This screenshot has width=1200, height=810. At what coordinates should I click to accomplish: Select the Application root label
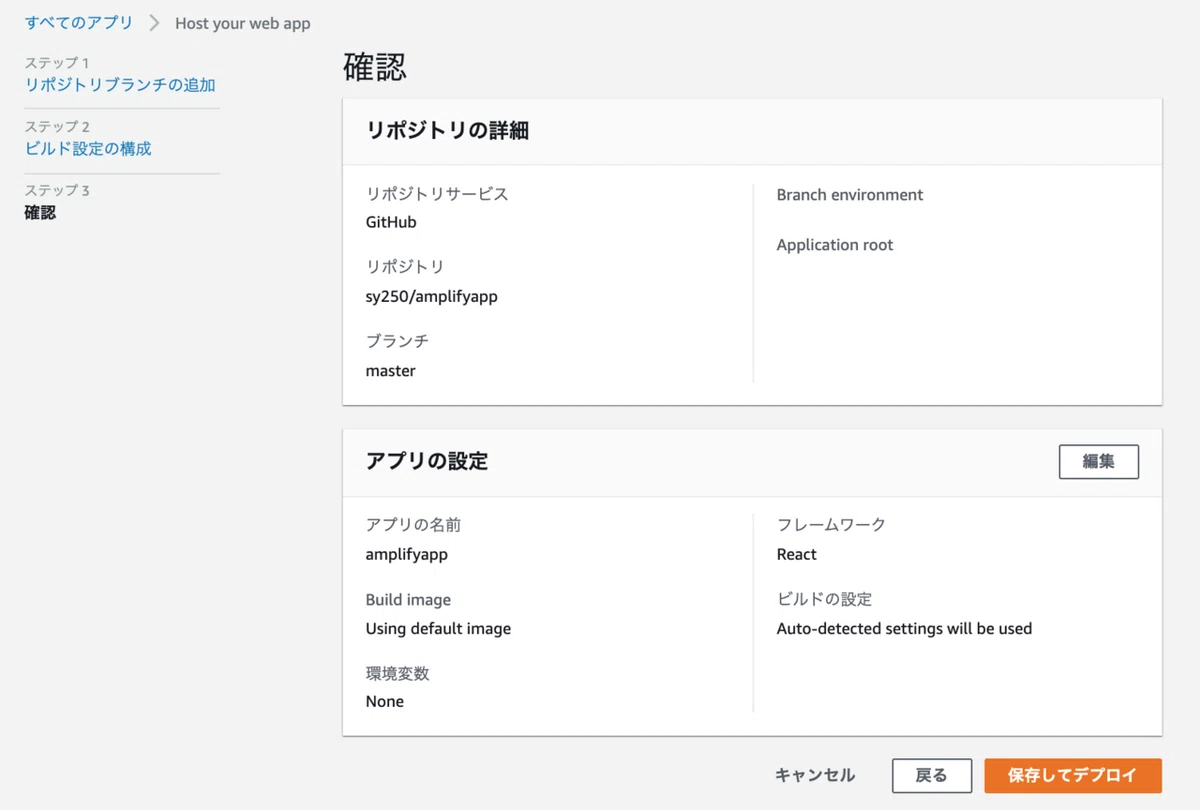coord(835,245)
